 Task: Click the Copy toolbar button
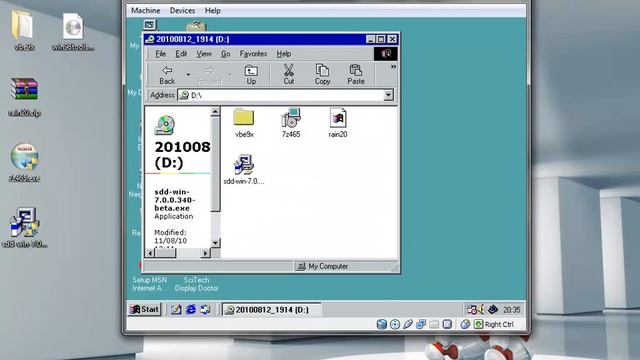[x=322, y=75]
